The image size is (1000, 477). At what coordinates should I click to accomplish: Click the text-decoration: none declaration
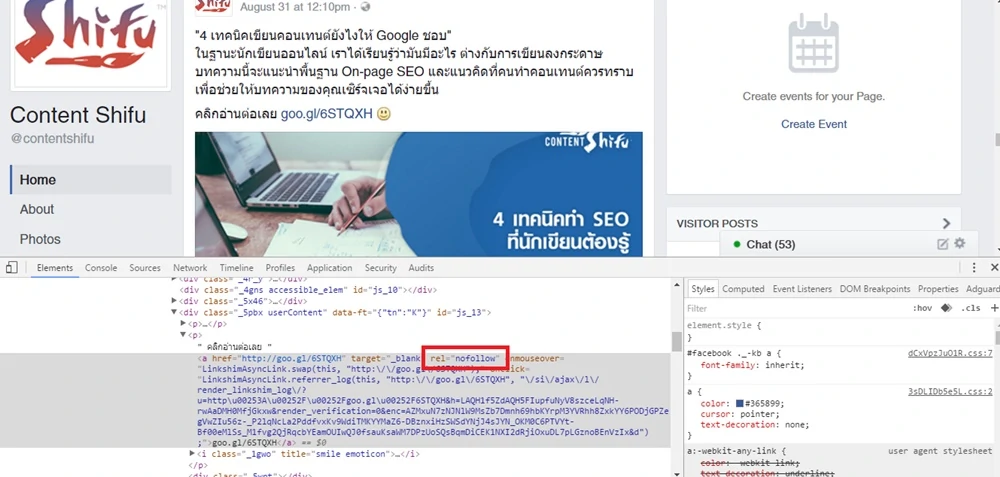[754, 425]
